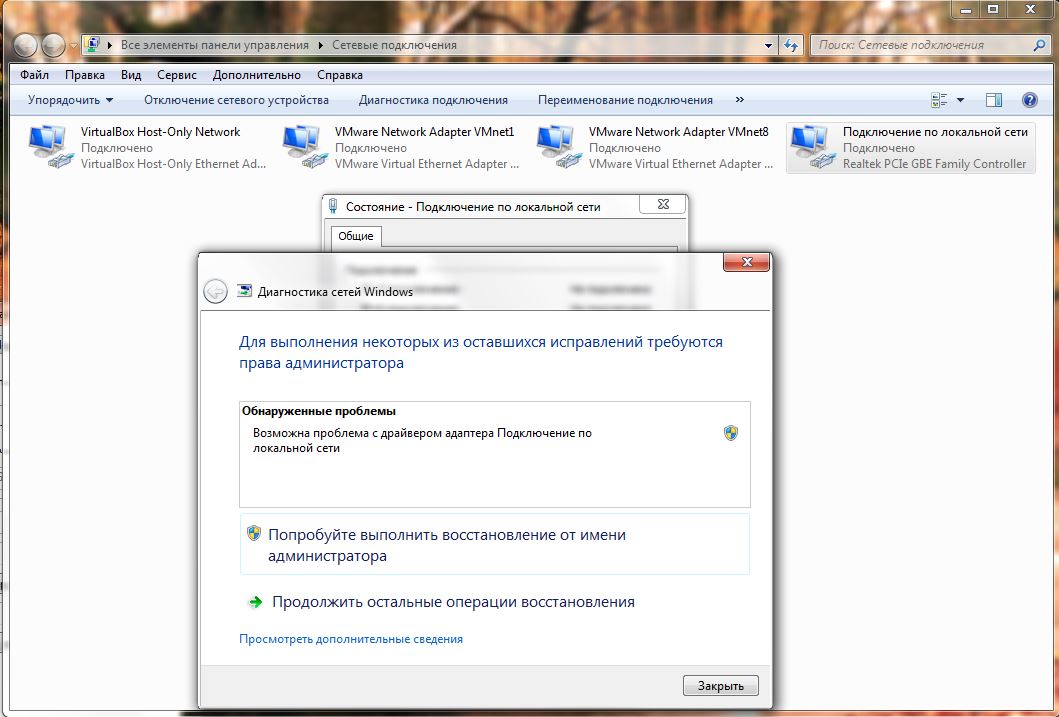
Task: Click the Диагностика сетей Windows title icon
Action: 244,291
